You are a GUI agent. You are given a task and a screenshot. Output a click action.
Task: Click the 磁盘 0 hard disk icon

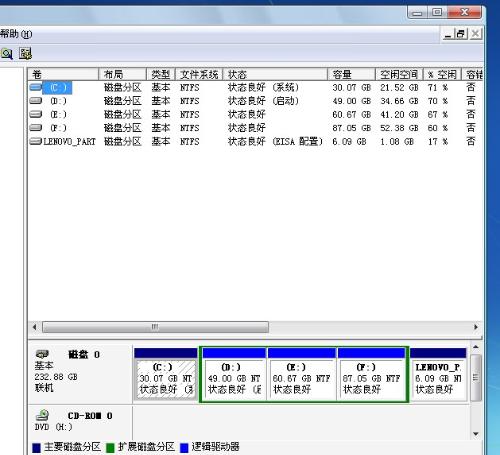(42, 354)
